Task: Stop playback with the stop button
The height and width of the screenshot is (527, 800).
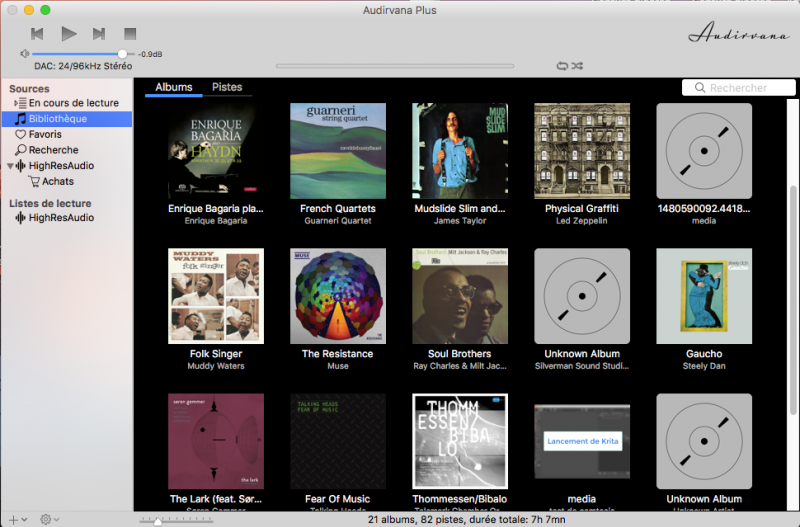Action: click(x=130, y=34)
